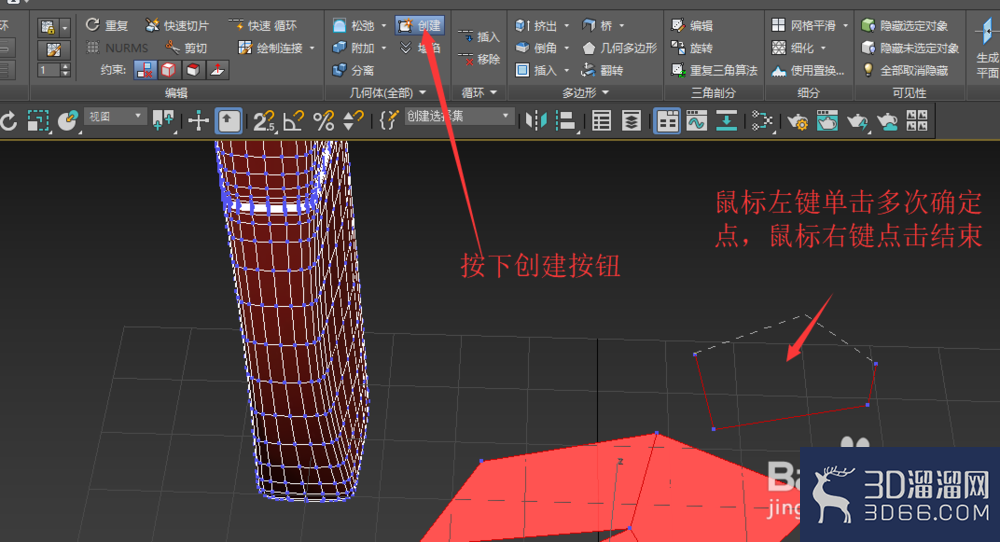Open the 松弛 dropdown arrow
This screenshot has width=1000, height=542.
point(384,26)
